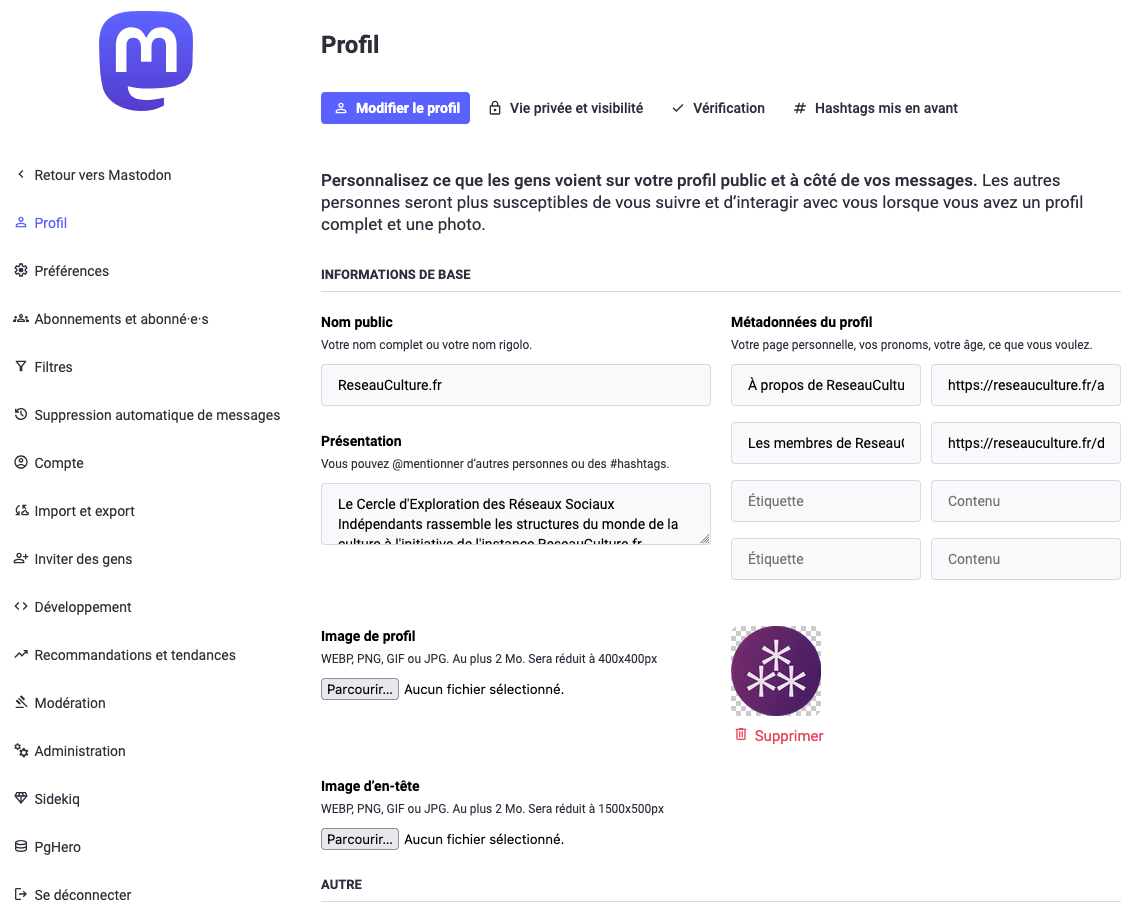Open Préférences via its gear icon
Image resolution: width=1141 pixels, height=911 pixels.
[x=21, y=271]
